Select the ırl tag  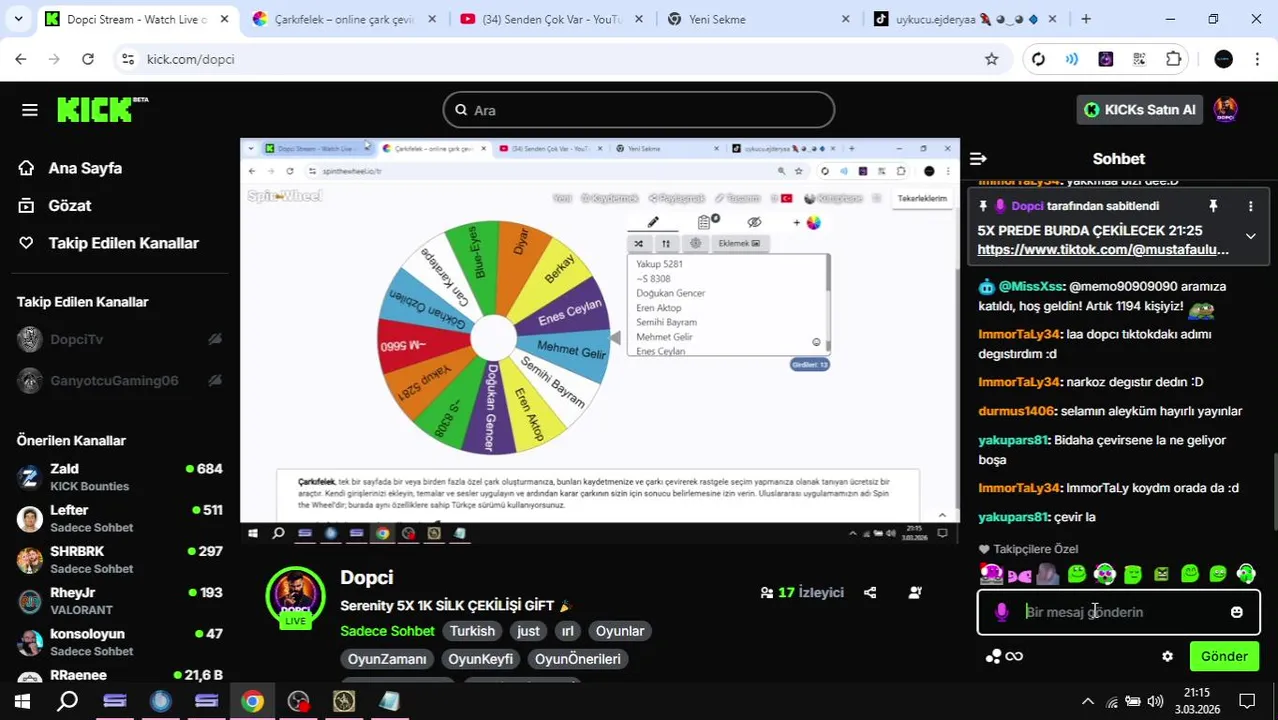coord(567,631)
